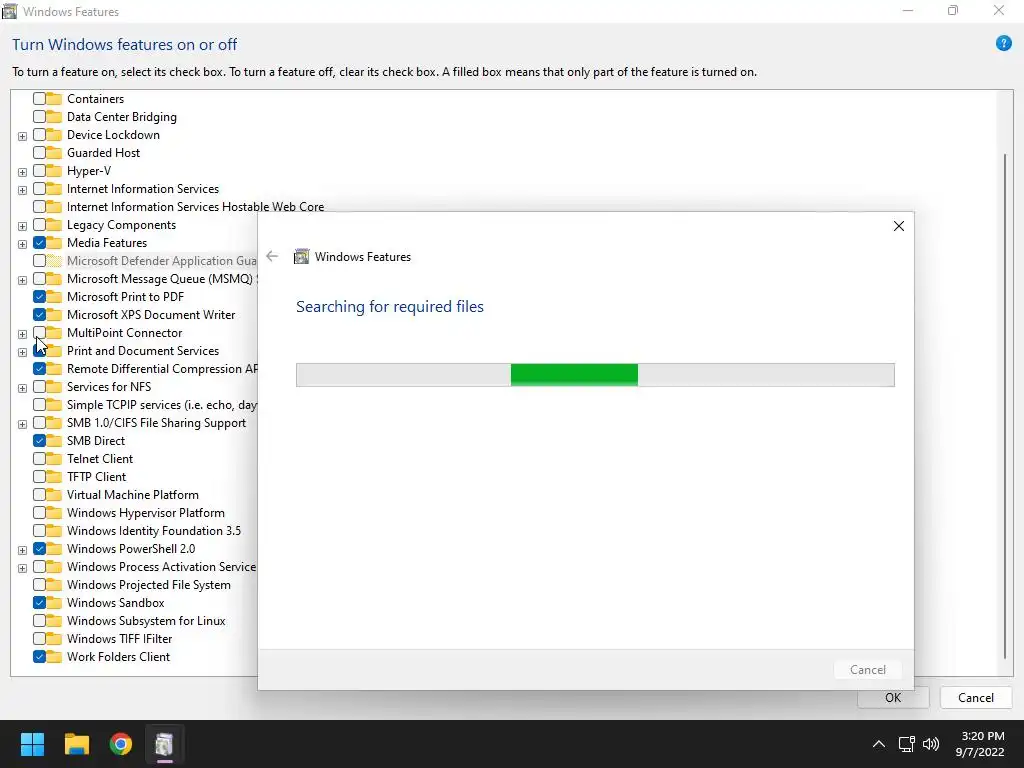Select Print and Document Services row

click(x=142, y=351)
